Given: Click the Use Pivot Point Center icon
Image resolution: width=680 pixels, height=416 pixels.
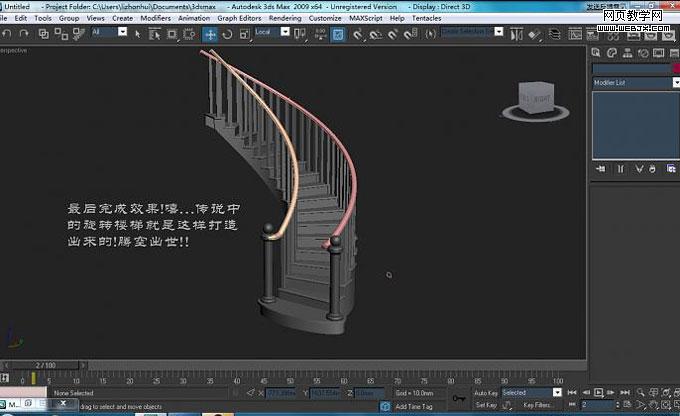Looking at the screenshot, I should click(x=300, y=34).
